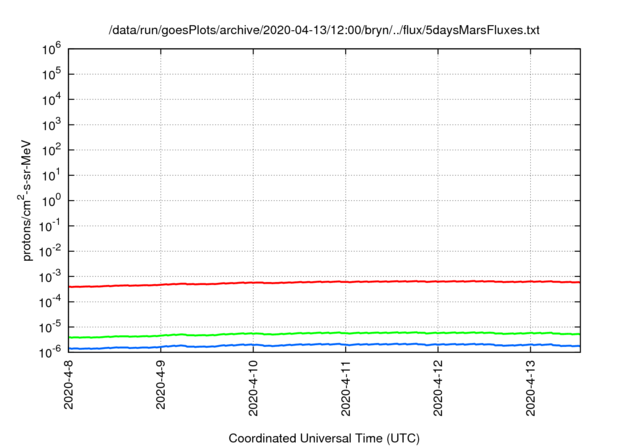Click the Coordinated Universal Time (UTC) label
Viewport: 640px width, 448px height.
pyautogui.click(x=324, y=439)
